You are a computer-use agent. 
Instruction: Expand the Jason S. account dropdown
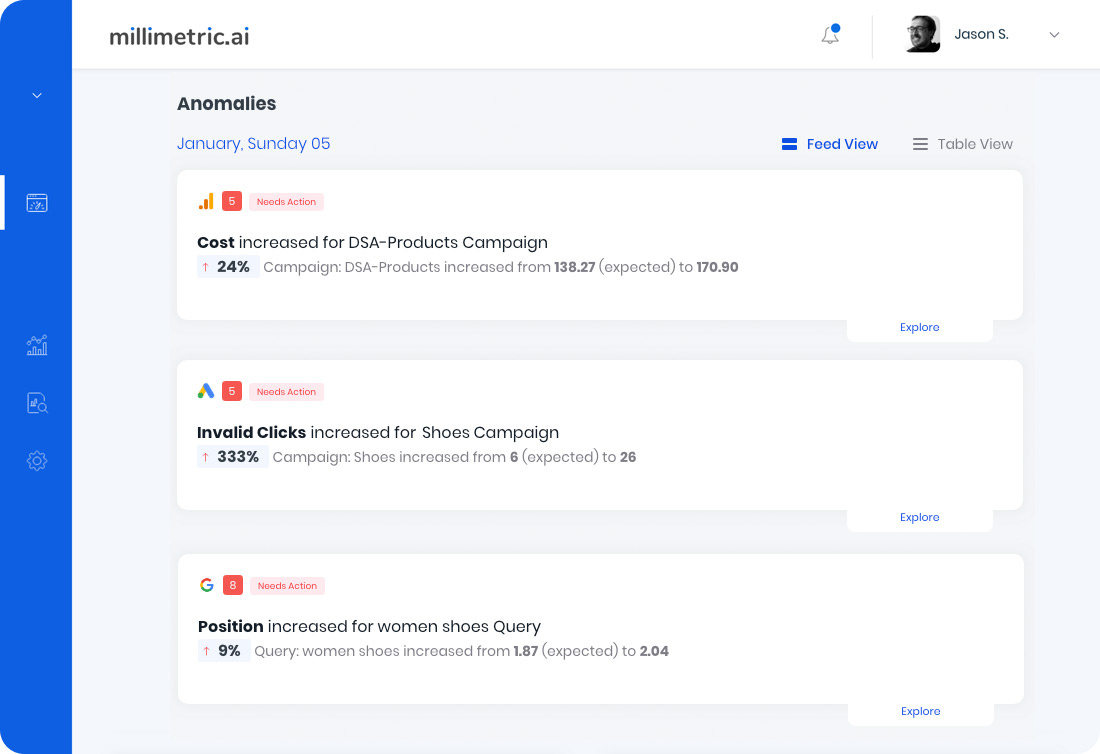coord(1054,35)
